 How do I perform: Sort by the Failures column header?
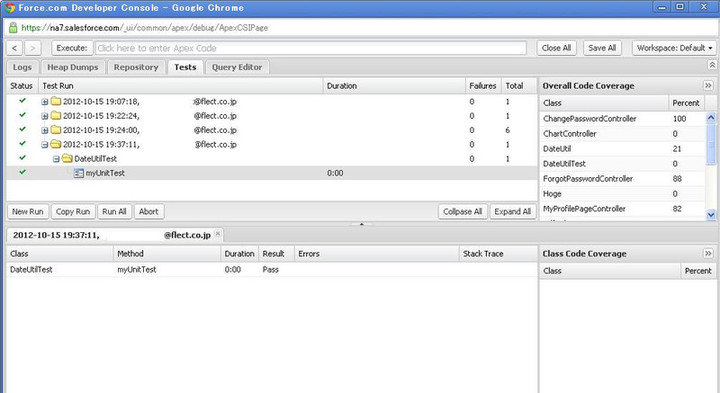483,86
